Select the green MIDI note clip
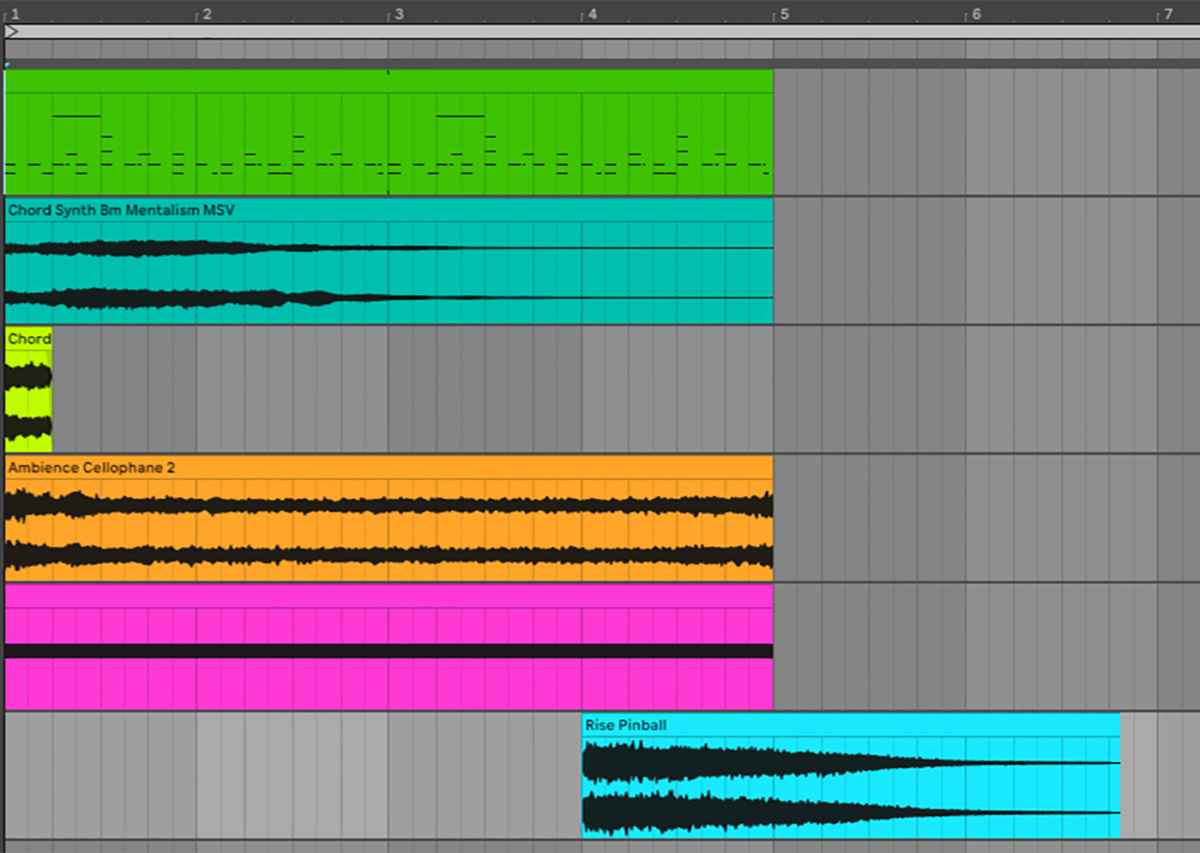 click(x=389, y=132)
